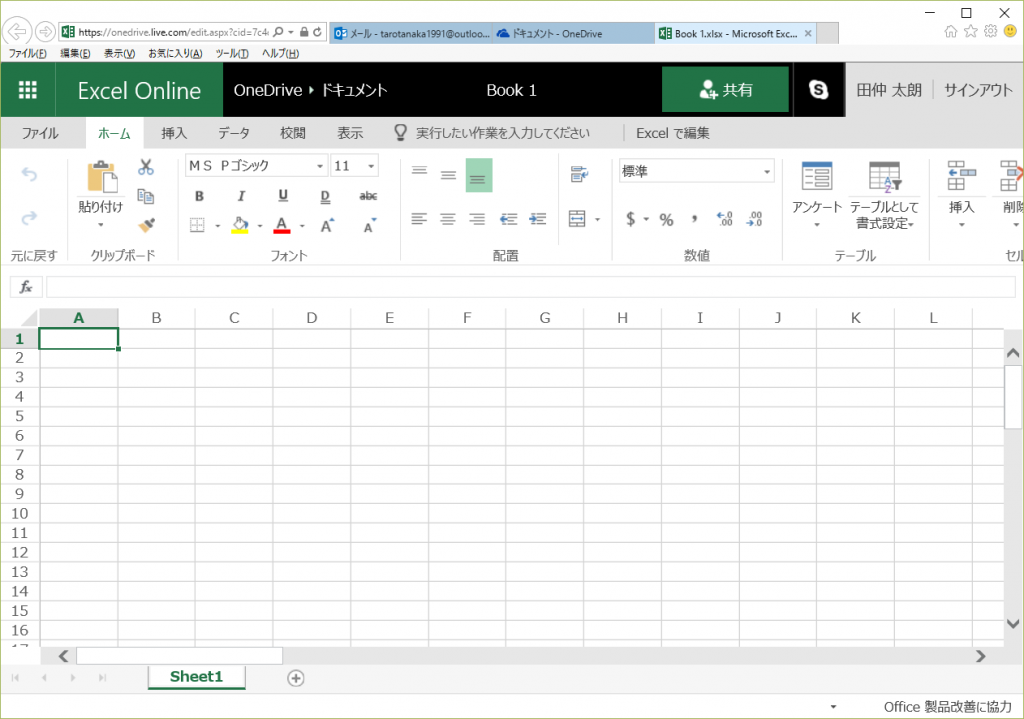Open the browser お気に入り menu
This screenshot has height=719, width=1024.
(175, 54)
